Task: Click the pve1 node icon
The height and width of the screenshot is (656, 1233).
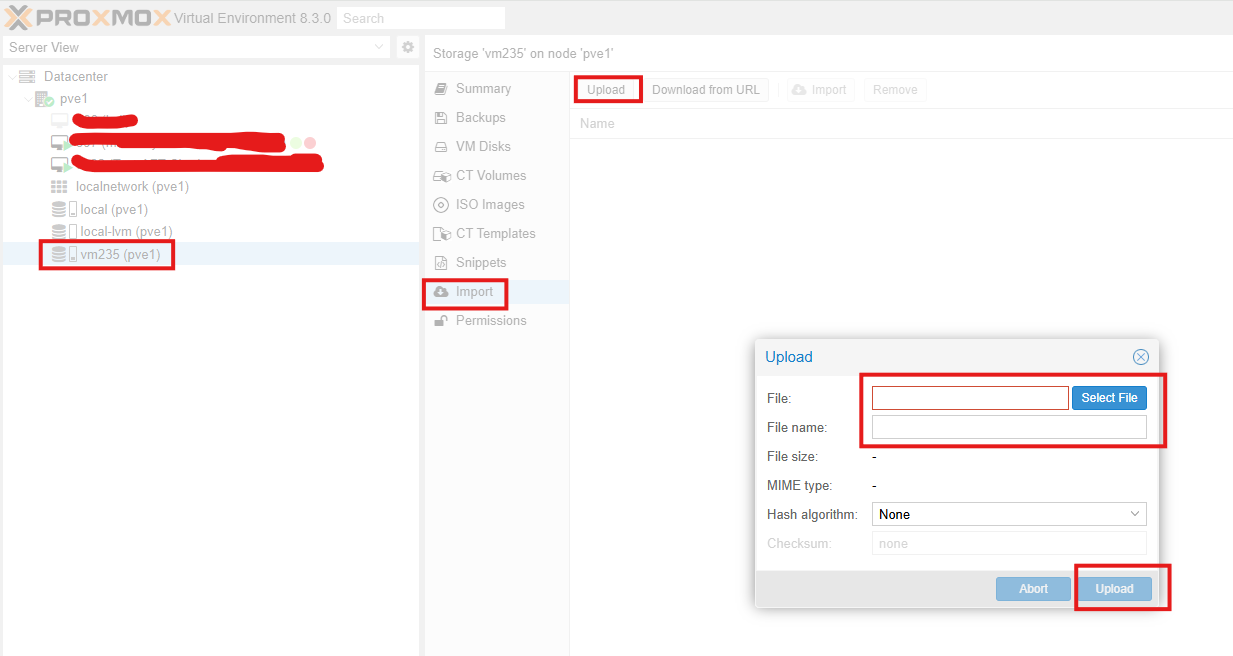Action: tap(44, 99)
